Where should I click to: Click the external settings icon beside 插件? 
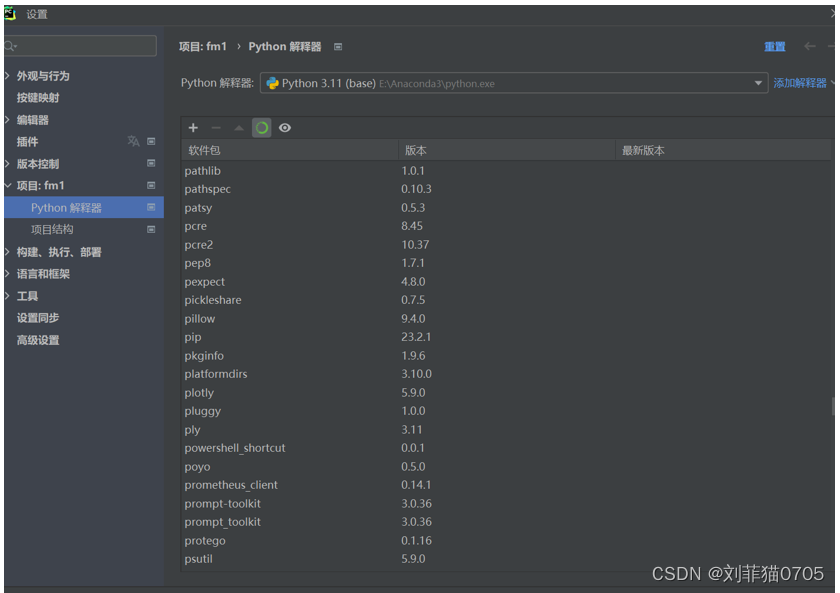point(152,141)
